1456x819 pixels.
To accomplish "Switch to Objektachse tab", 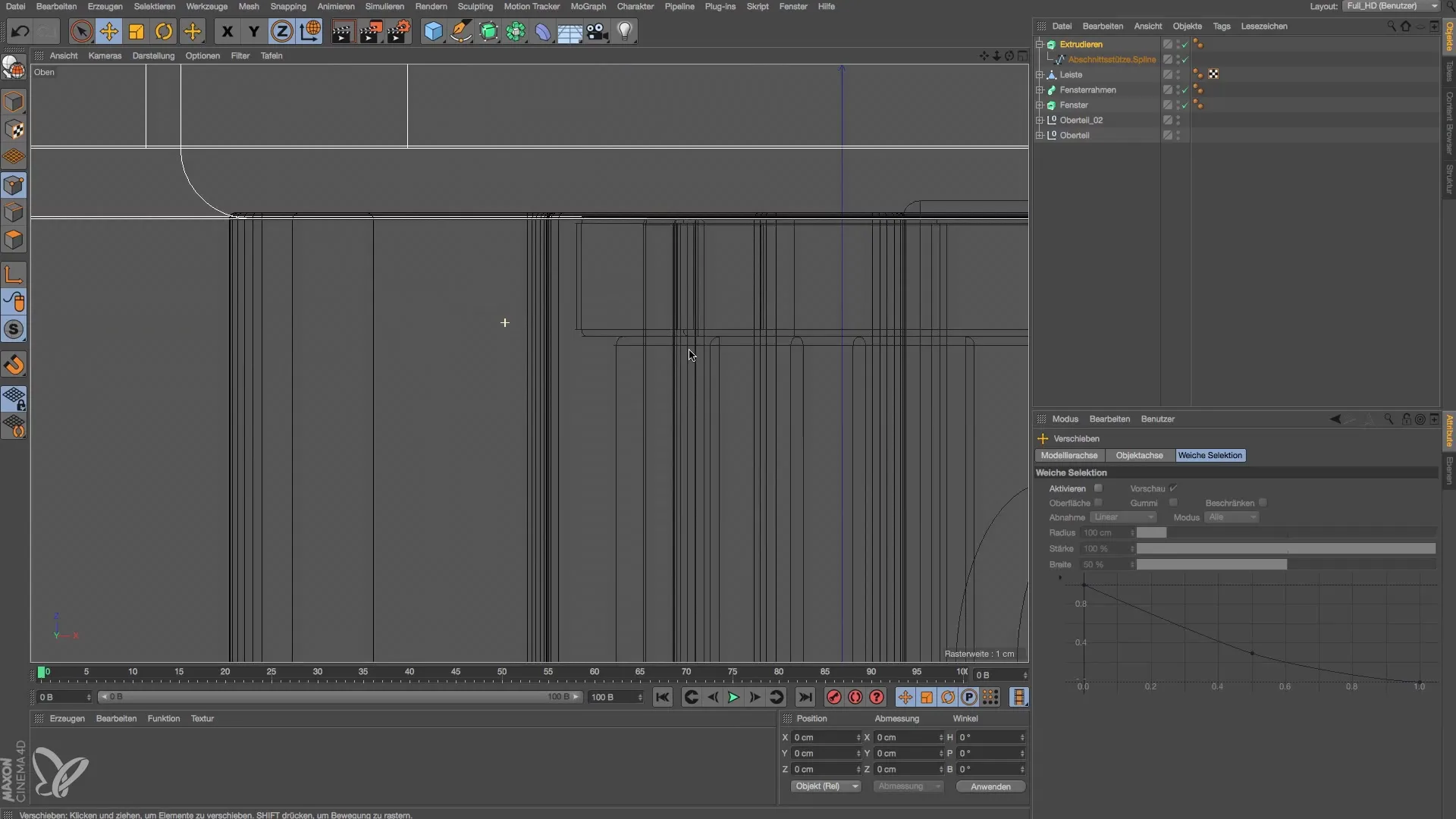I will pos(1139,456).
